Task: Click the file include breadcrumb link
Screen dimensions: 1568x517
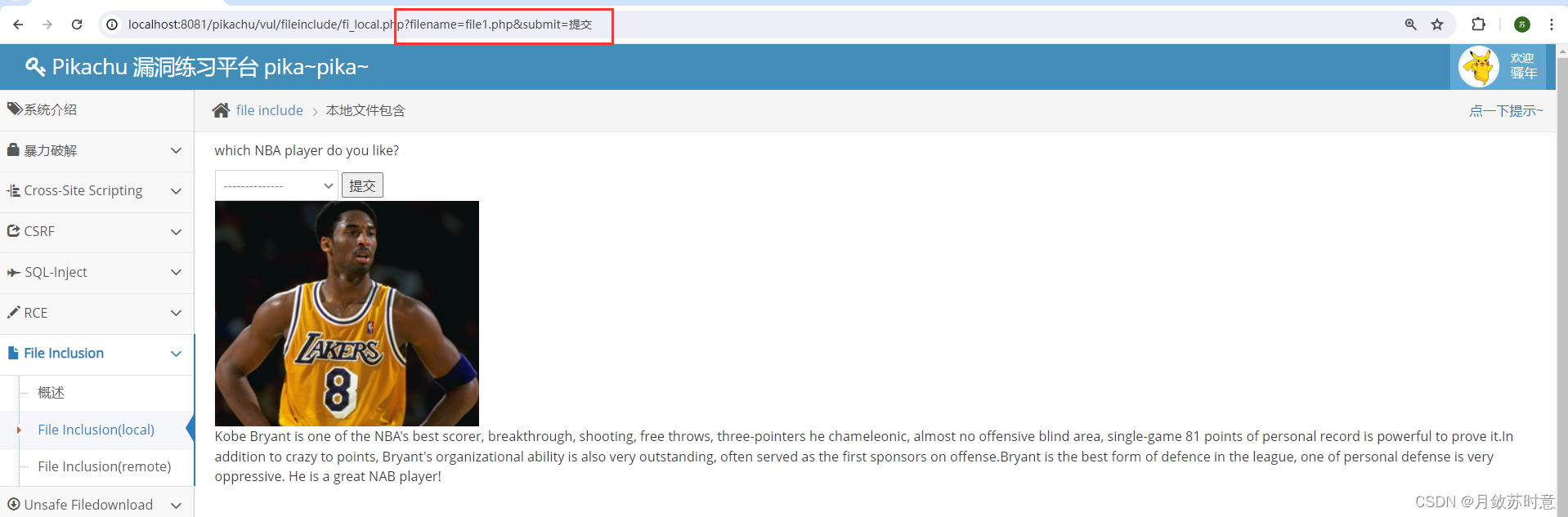Action: [x=269, y=110]
